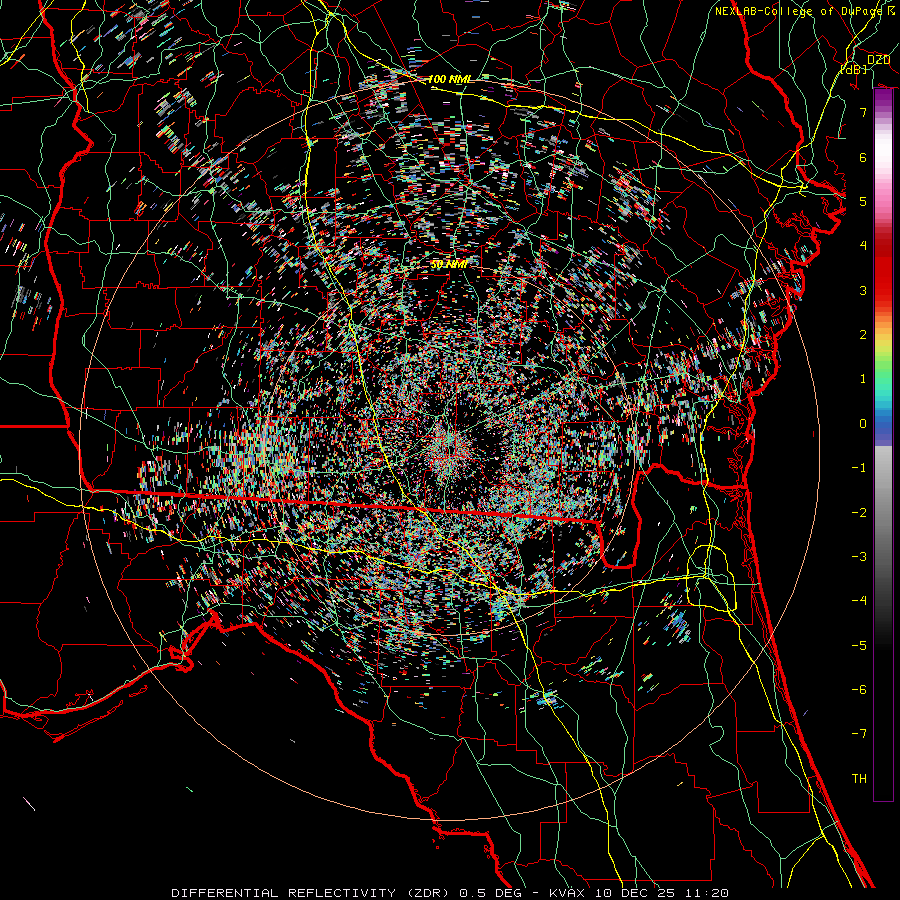This screenshot has width=900, height=900.
Task: Click the 3 value on the dB scale
Action: [x=863, y=290]
